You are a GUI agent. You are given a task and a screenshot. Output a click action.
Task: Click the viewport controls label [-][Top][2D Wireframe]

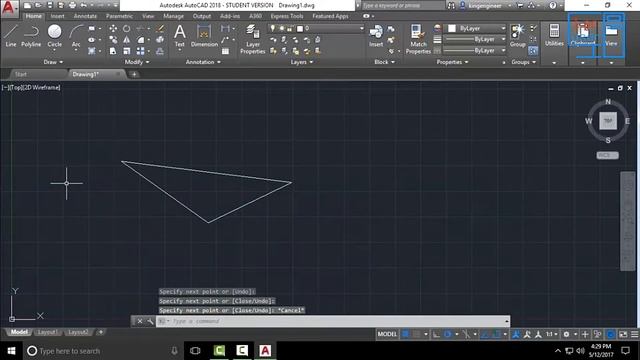pos(31,87)
